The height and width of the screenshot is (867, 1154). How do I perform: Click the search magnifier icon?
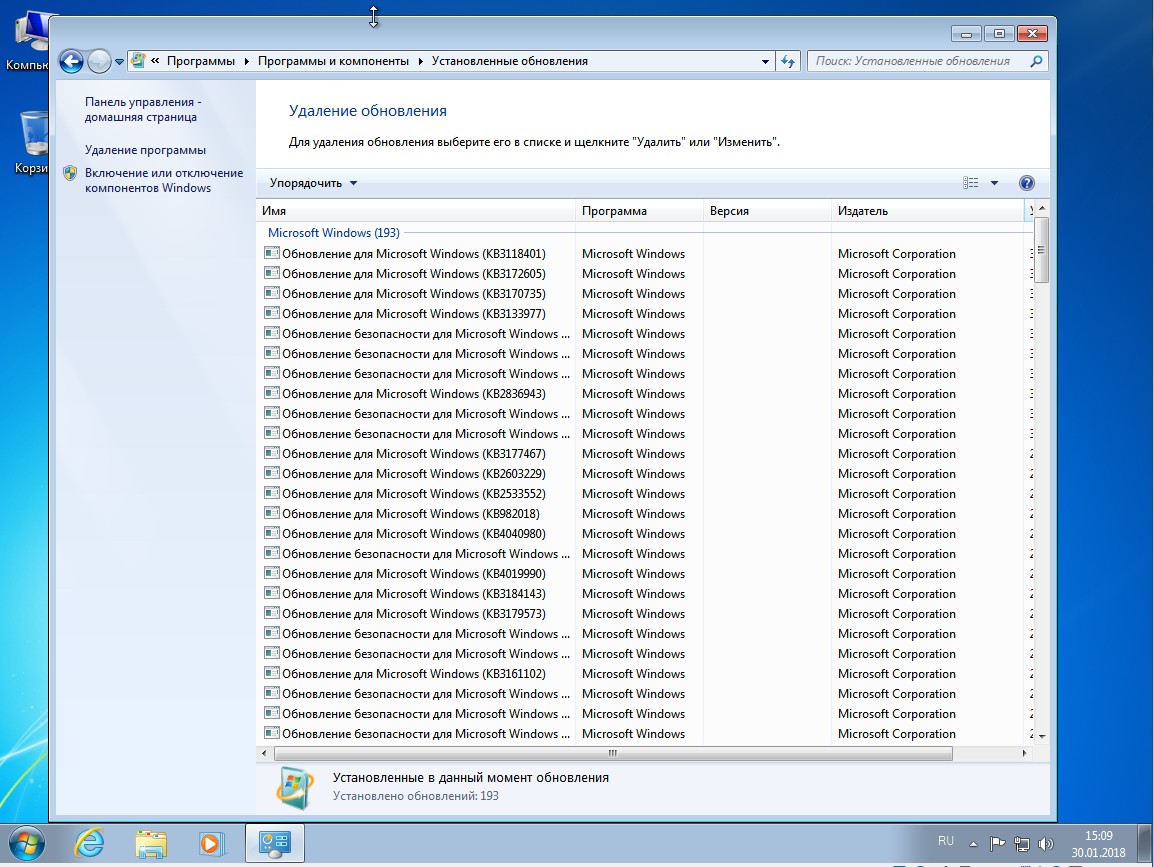pyautogui.click(x=1036, y=61)
